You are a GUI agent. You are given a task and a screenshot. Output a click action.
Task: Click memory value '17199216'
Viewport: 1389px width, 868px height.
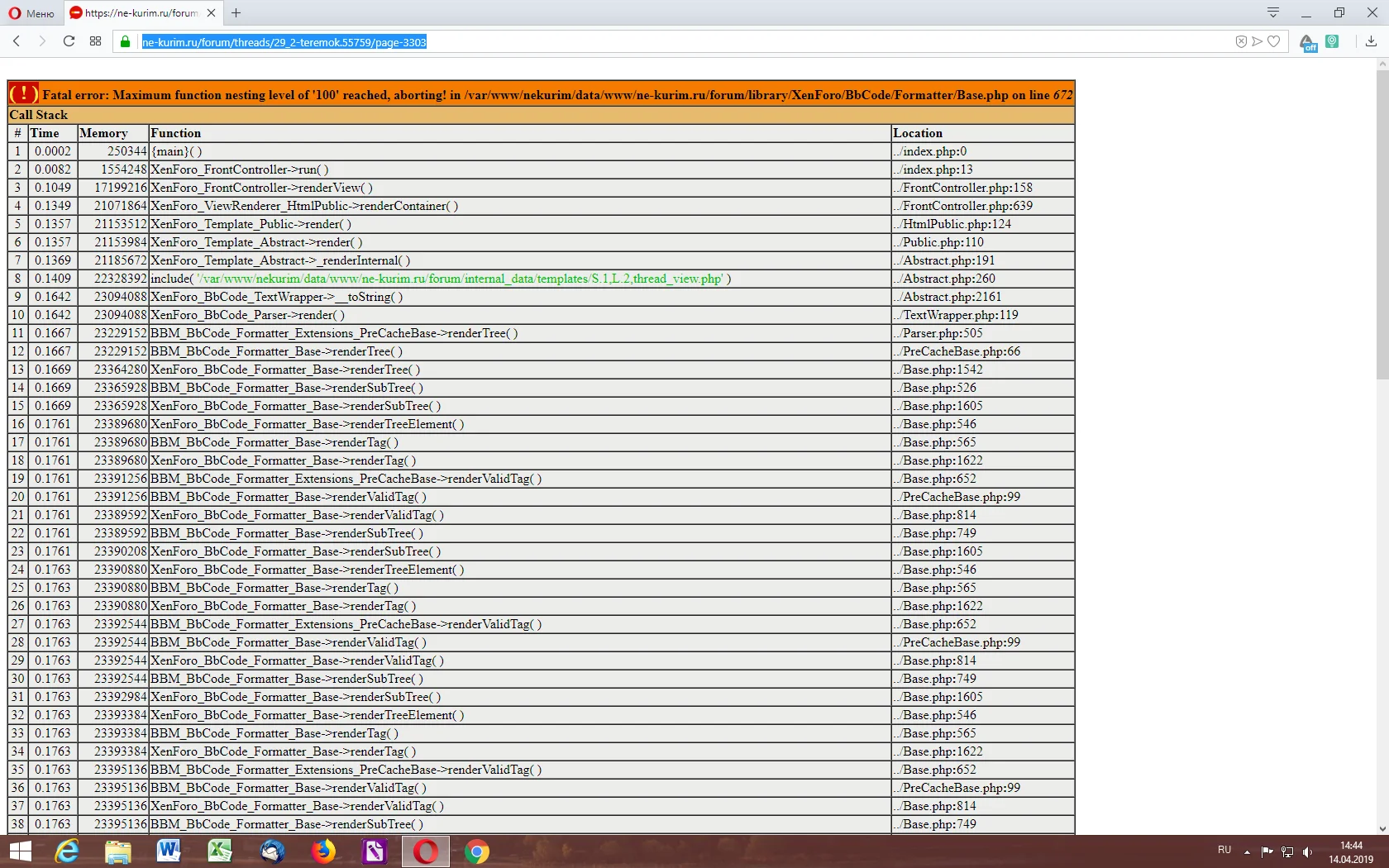121,188
